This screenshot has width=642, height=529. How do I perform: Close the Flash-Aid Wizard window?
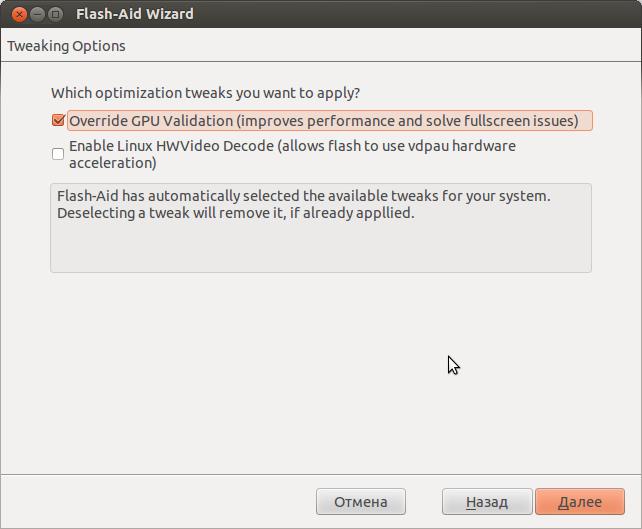19,14
